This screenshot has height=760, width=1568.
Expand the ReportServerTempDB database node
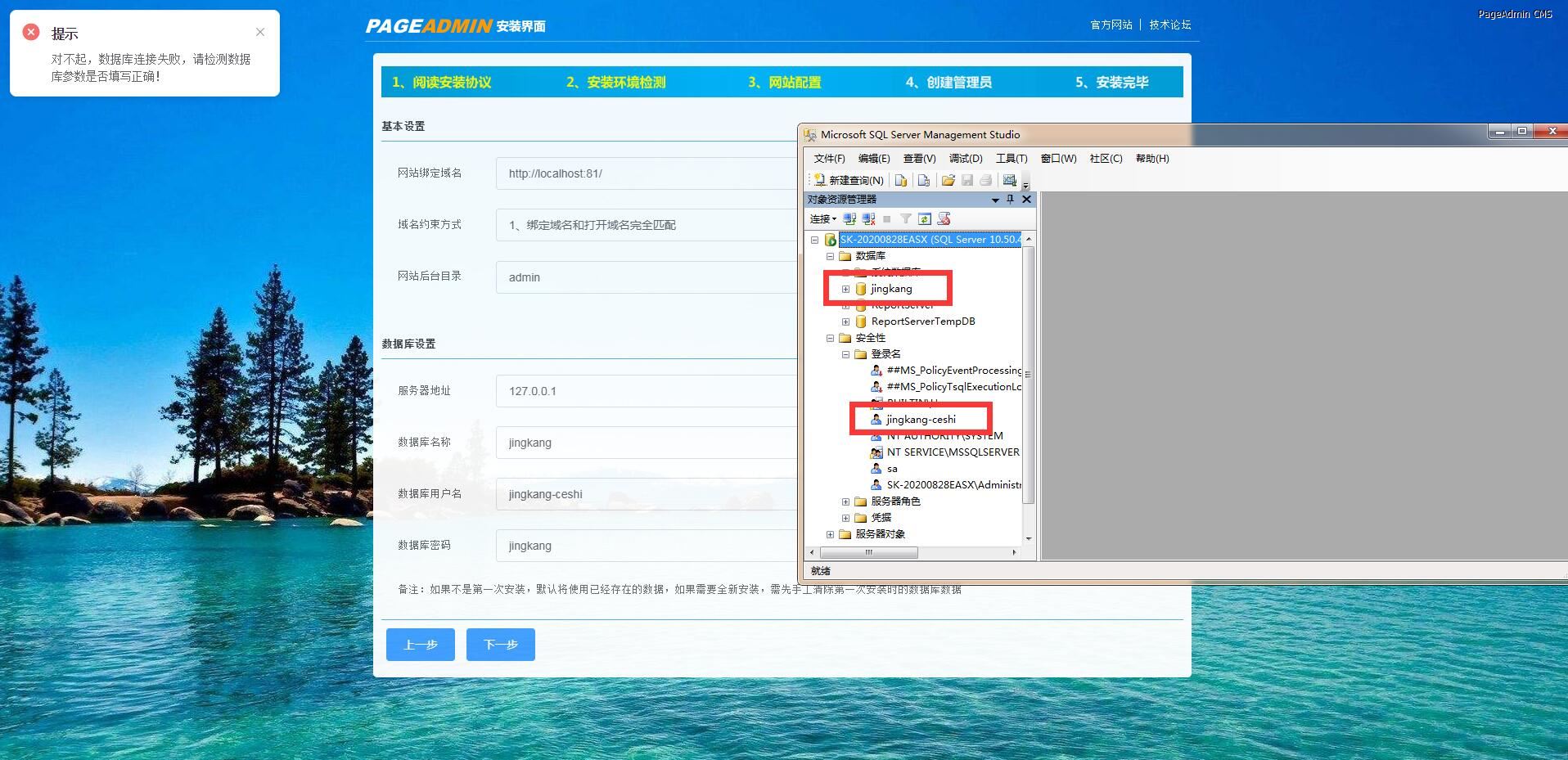point(845,322)
